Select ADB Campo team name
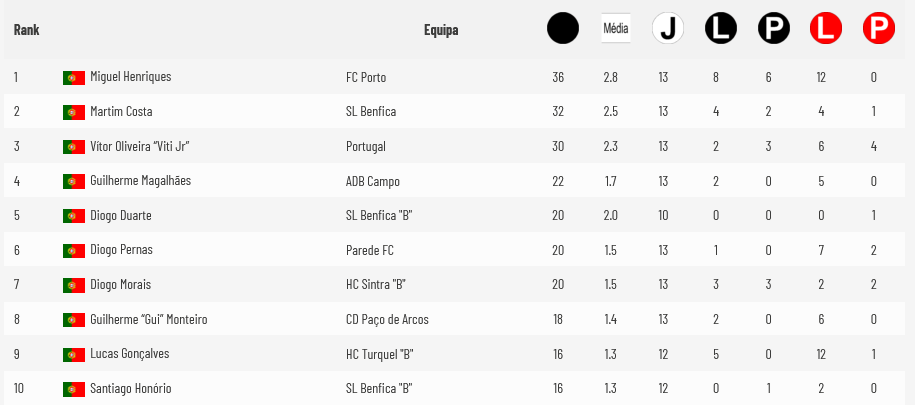 373,181
